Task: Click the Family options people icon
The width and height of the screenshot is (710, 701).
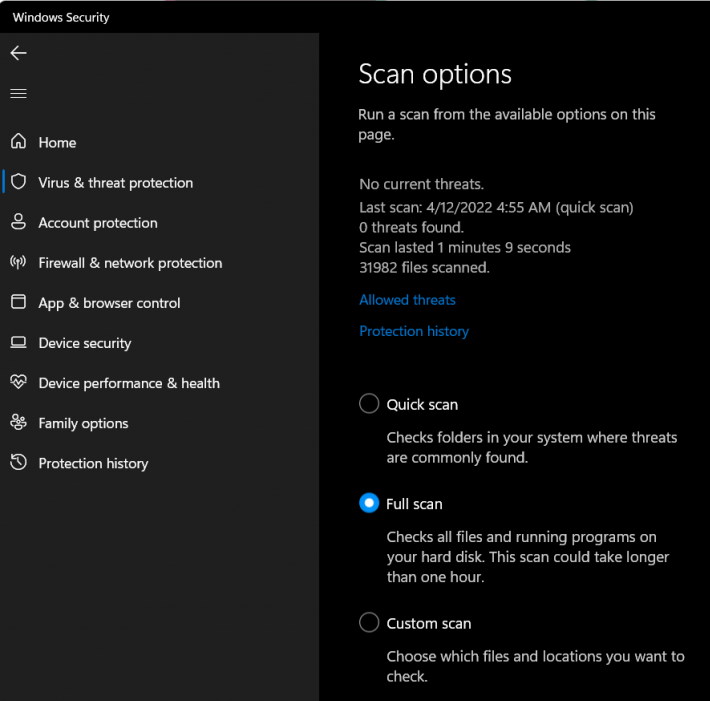Action: [x=19, y=422]
